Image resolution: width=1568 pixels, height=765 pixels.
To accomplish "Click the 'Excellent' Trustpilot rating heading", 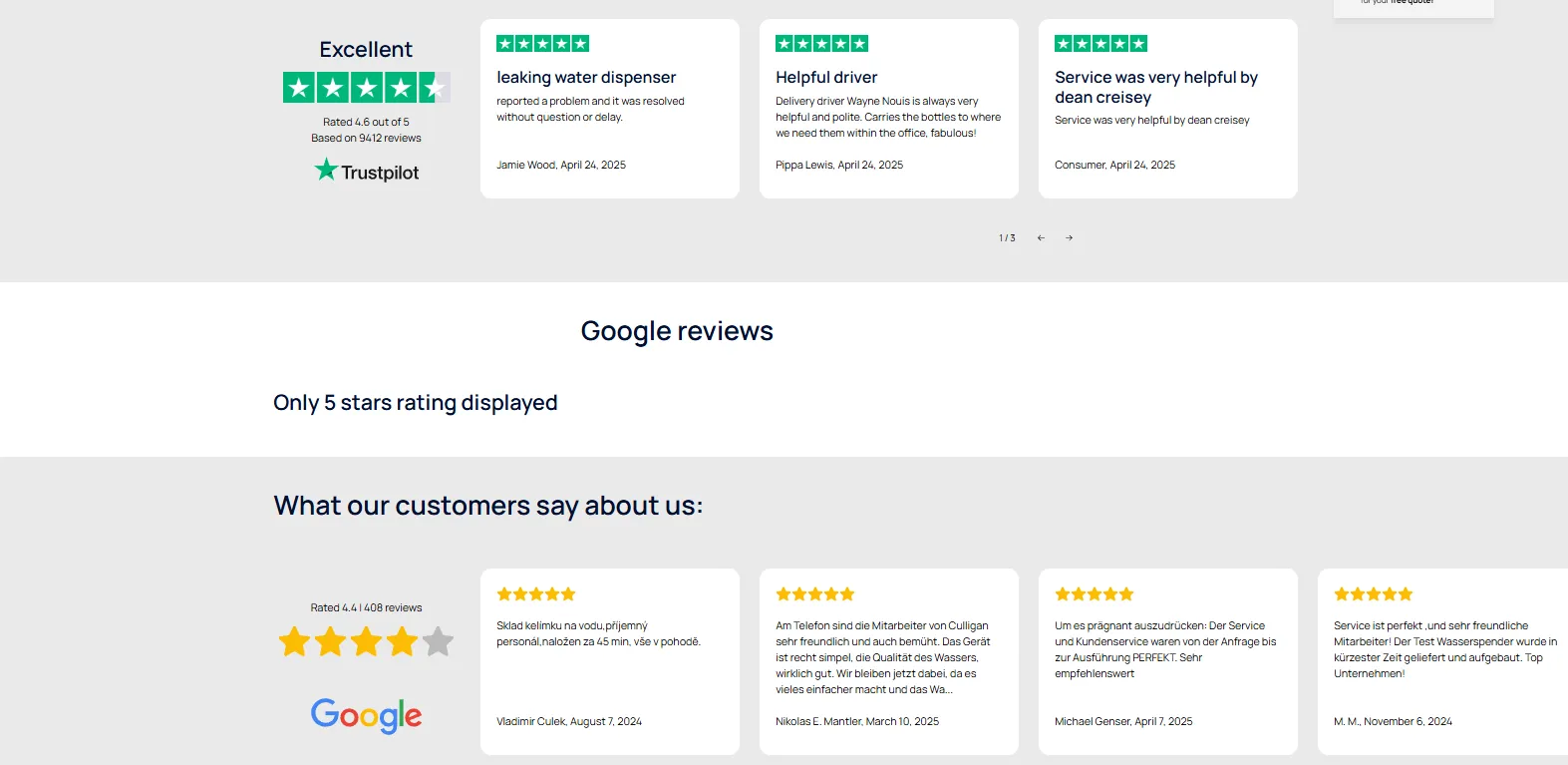I will [366, 49].
